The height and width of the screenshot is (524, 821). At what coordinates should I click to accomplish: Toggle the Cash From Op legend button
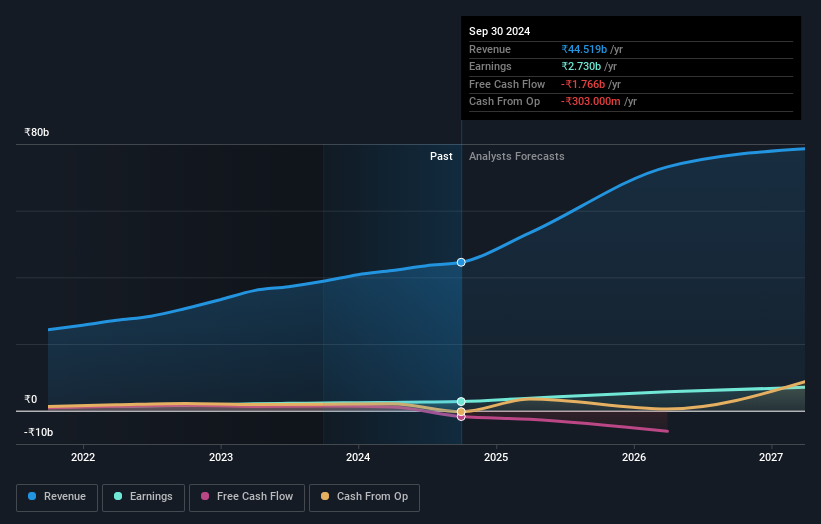pyautogui.click(x=364, y=497)
